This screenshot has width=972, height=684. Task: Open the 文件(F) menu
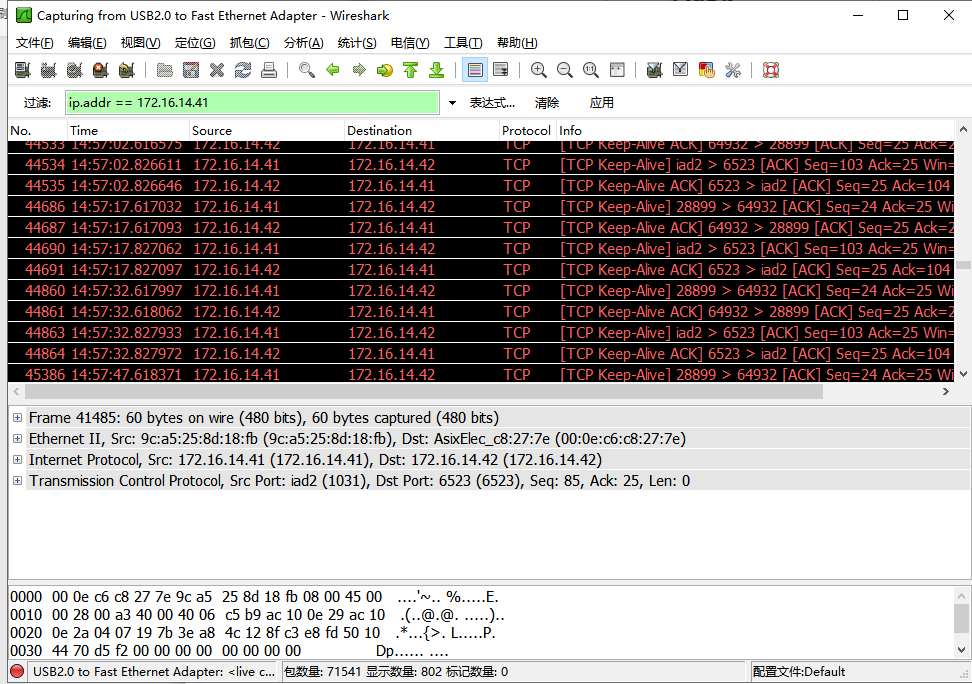(34, 43)
